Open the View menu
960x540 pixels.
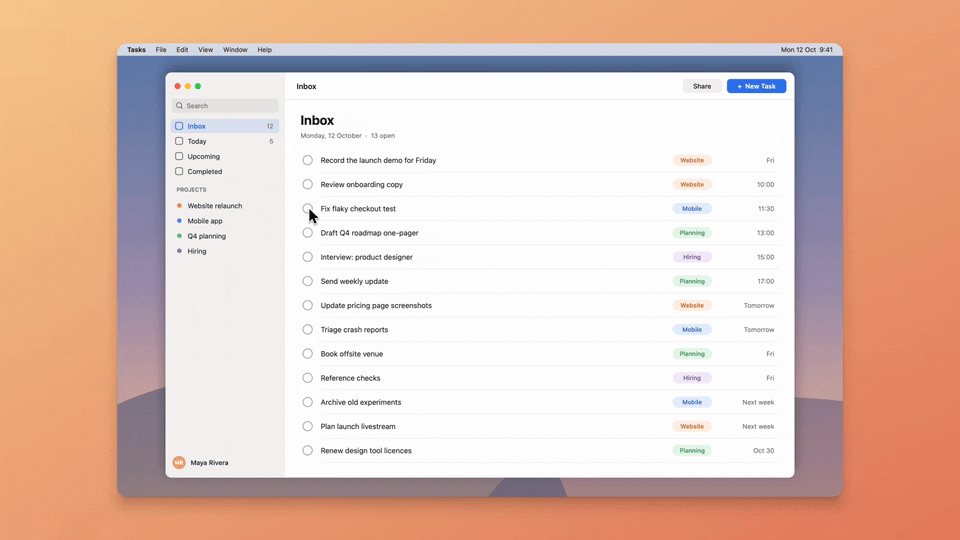click(x=206, y=50)
